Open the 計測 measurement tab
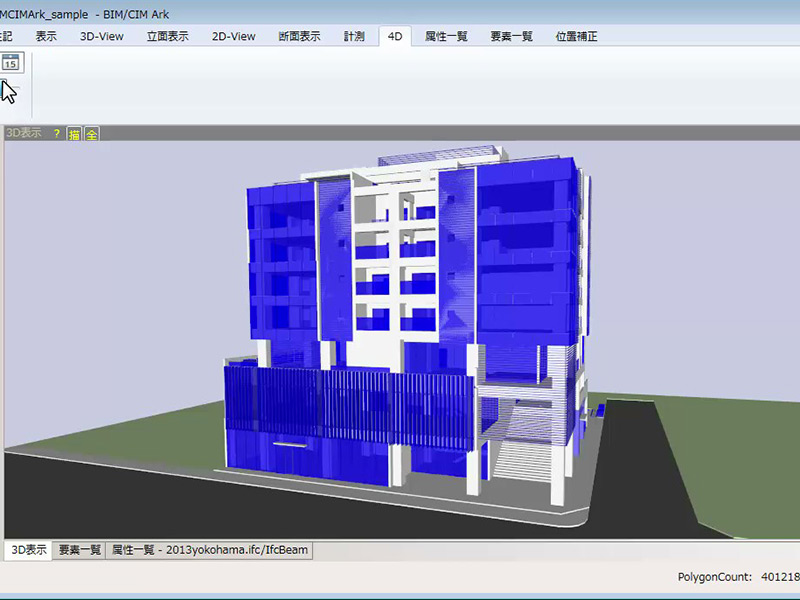Screen dimensions: 800x600 click(x=354, y=36)
